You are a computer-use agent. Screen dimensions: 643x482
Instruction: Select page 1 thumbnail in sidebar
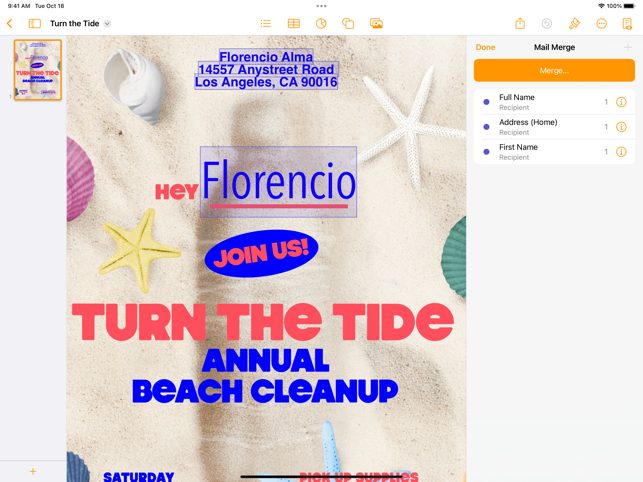(38, 70)
